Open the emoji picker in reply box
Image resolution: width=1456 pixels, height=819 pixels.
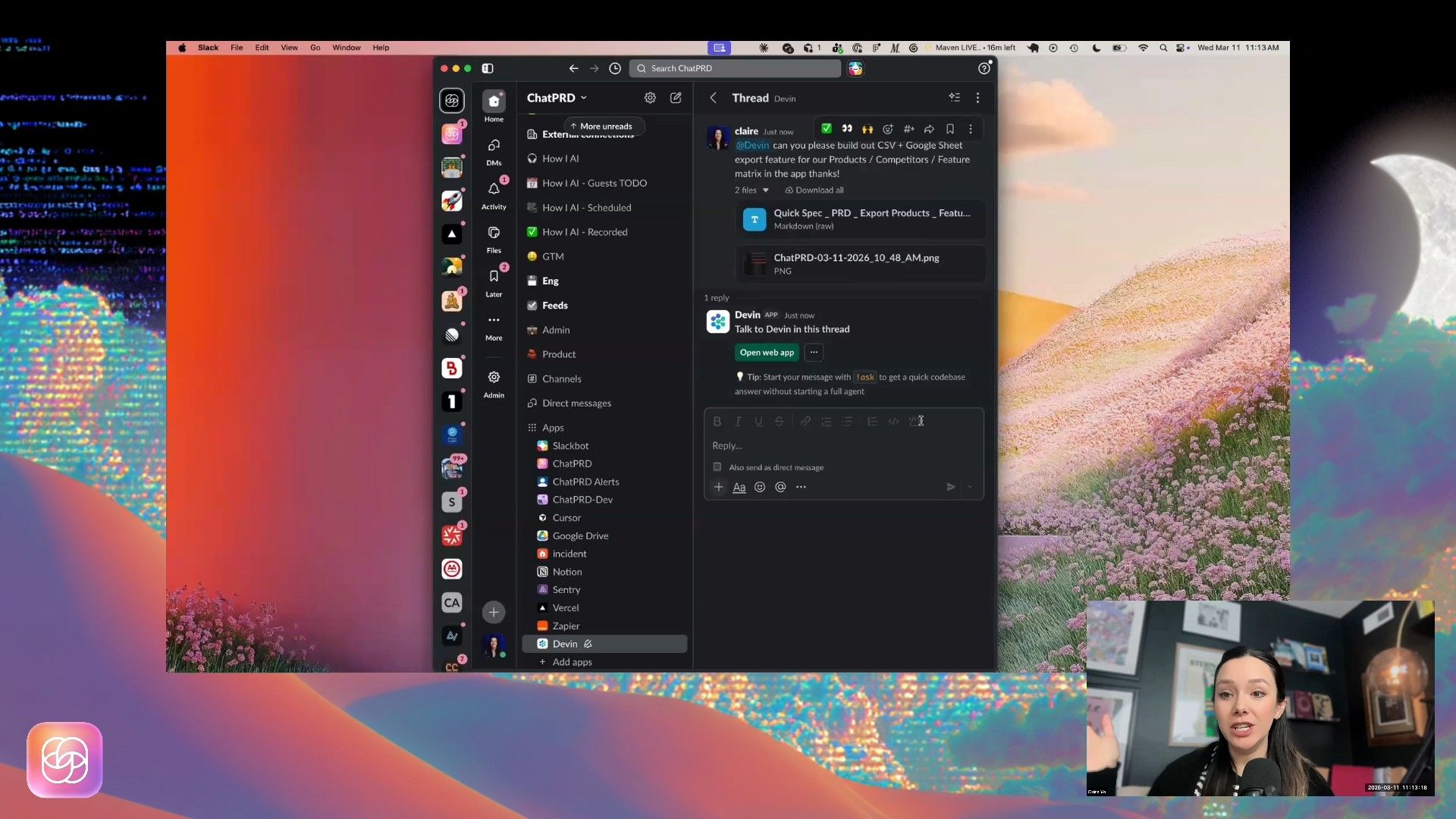point(760,487)
